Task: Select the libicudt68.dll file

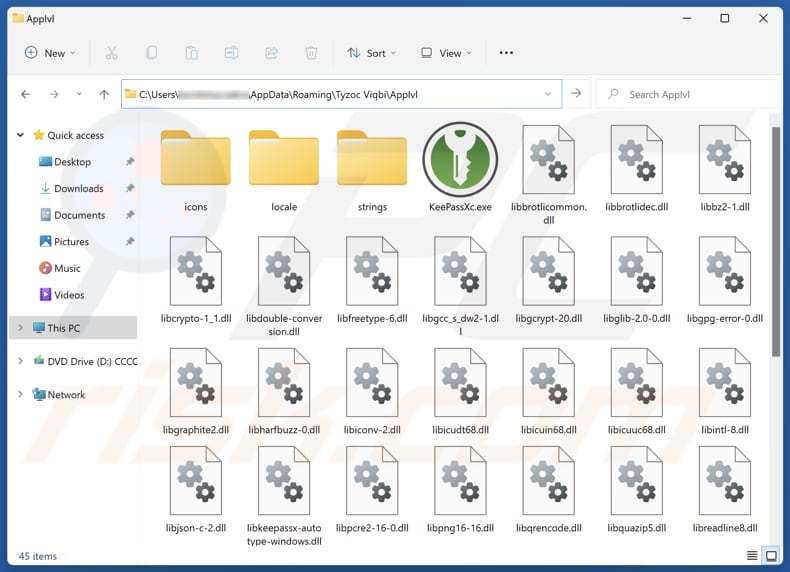Action: pos(460,391)
